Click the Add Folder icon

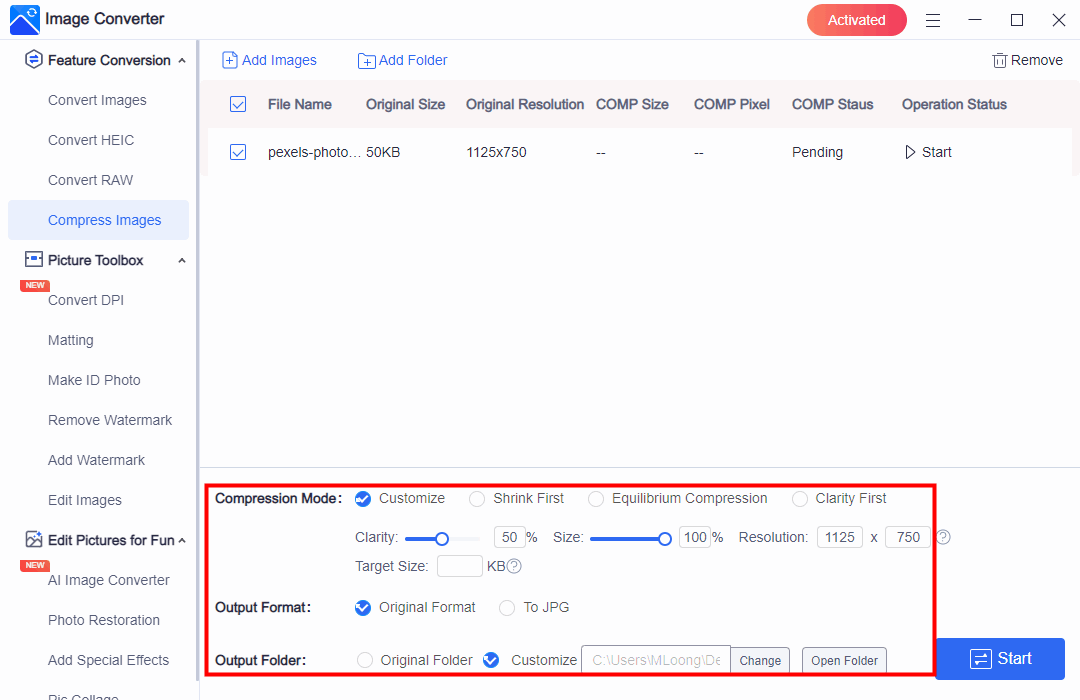(367, 61)
